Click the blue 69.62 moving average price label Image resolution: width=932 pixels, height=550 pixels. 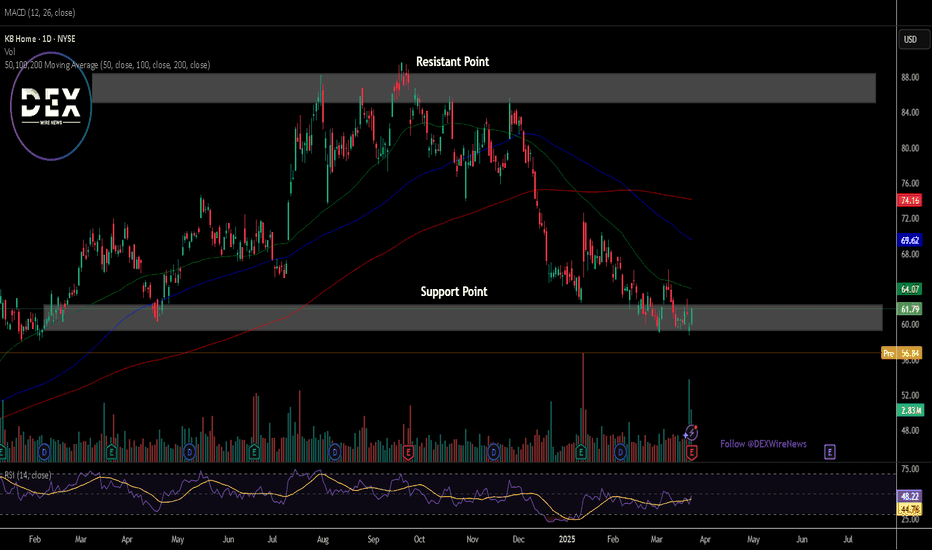[x=909, y=240]
